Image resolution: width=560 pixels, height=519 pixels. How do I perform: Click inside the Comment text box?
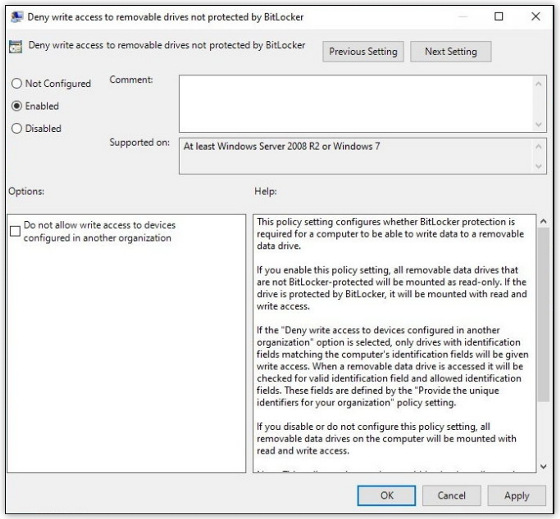pos(356,104)
